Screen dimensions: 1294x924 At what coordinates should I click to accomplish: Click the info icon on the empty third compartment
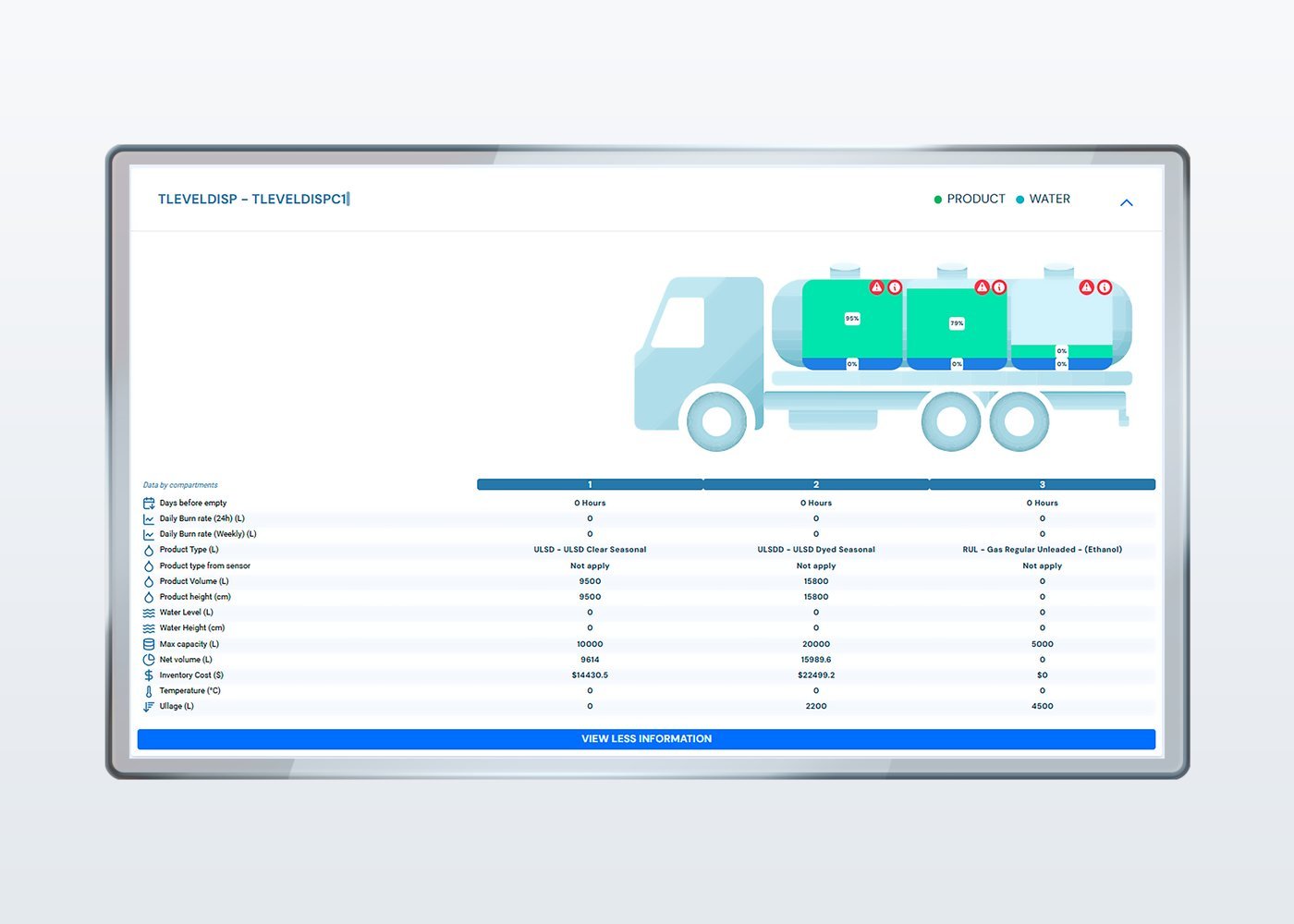pos(1105,287)
